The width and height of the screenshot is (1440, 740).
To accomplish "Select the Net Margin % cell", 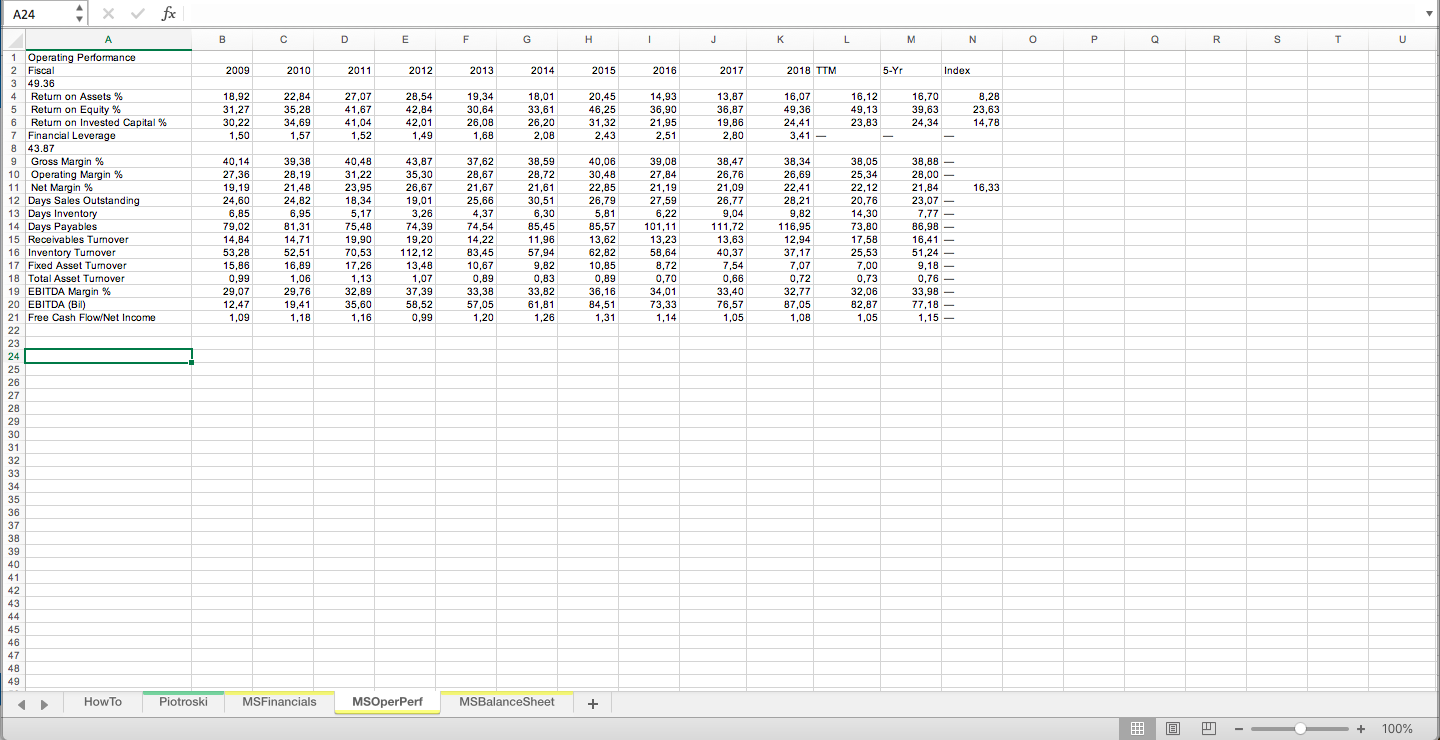I will point(108,188).
